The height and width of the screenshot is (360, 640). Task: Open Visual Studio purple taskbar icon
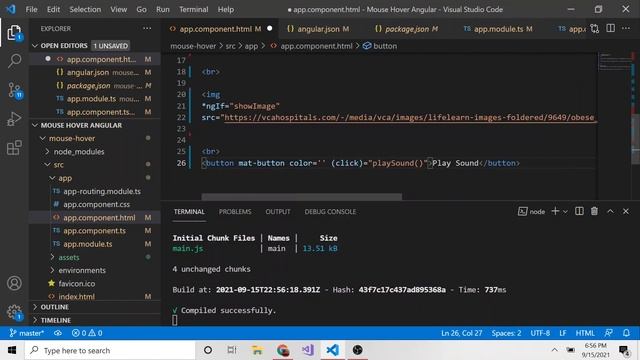[x=308, y=350]
